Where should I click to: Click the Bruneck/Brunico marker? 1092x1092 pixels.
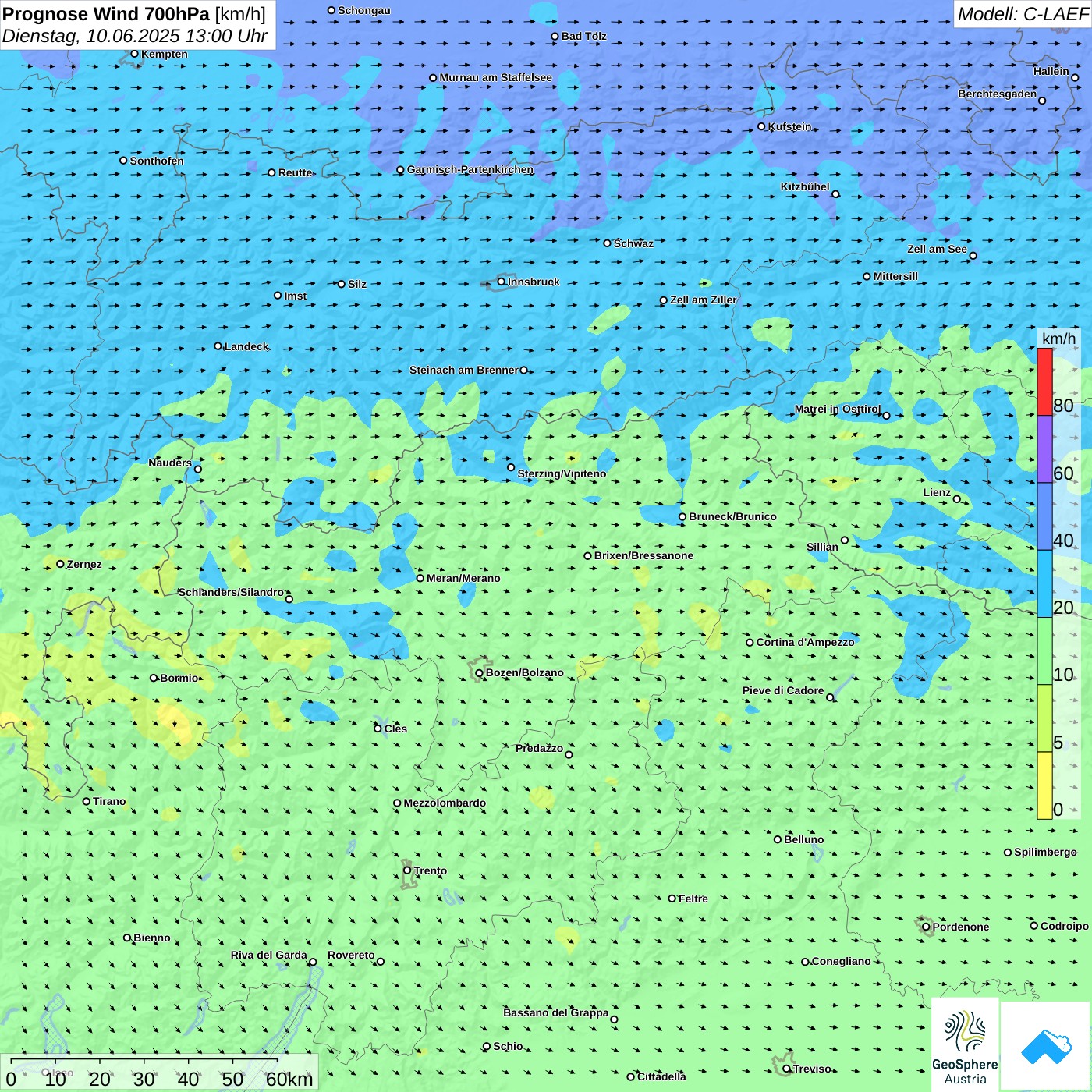point(682,516)
